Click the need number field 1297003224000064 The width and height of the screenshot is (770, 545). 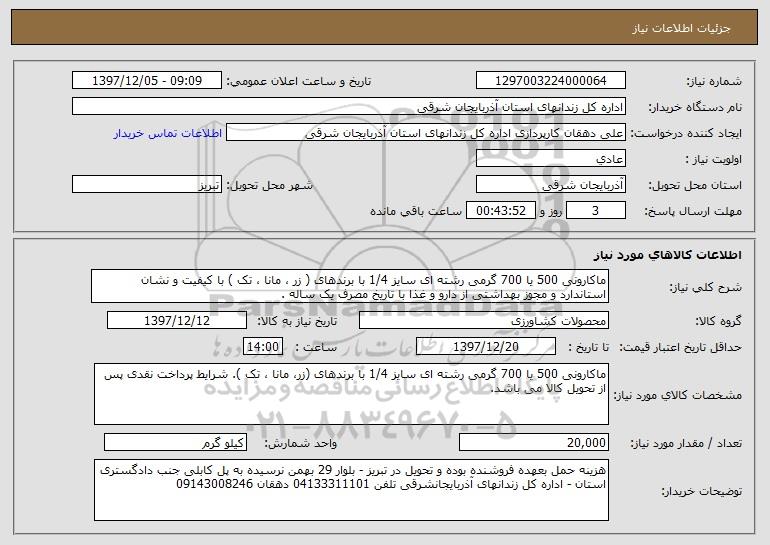550,81
